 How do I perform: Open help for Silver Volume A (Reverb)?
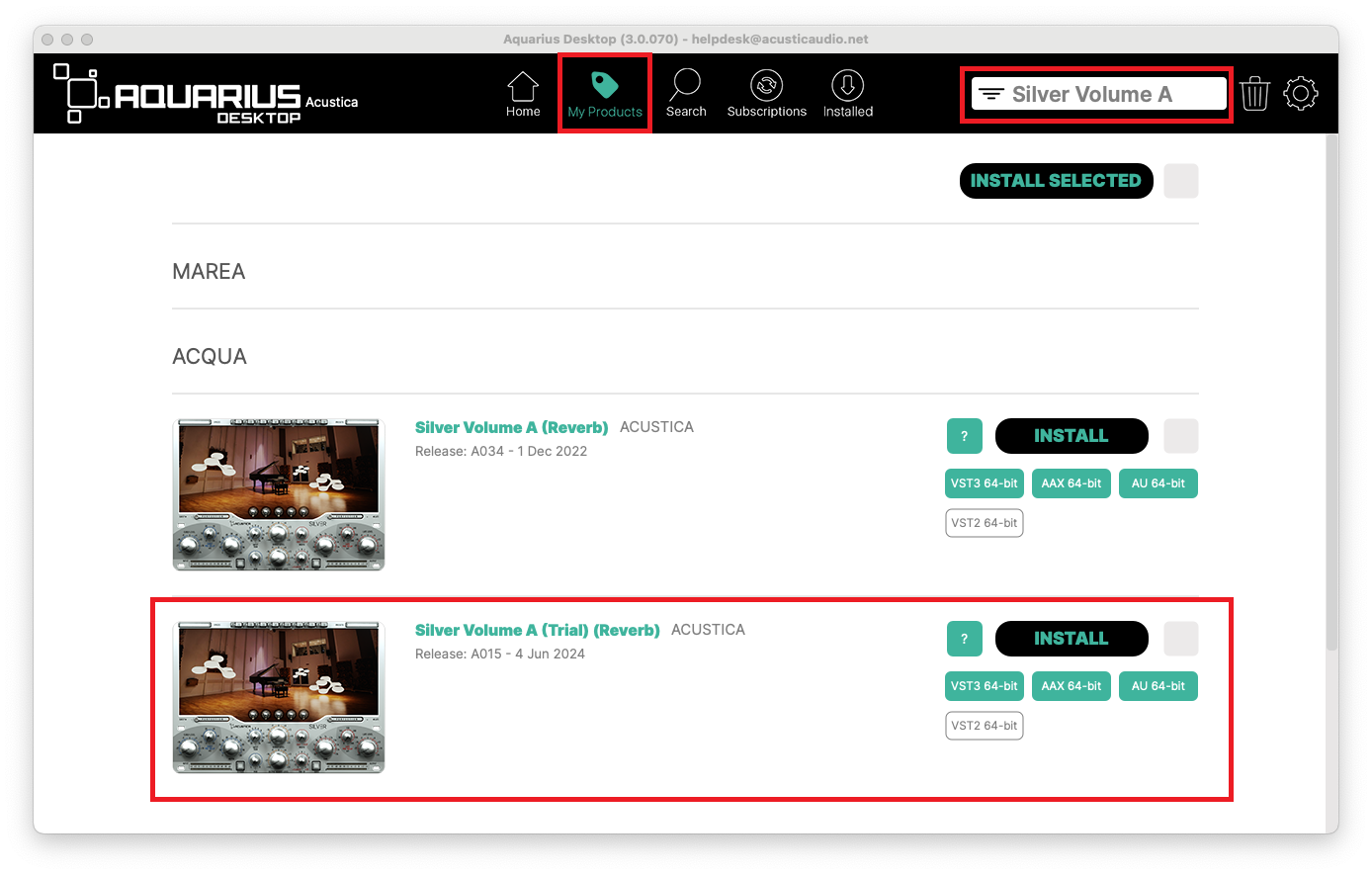click(965, 436)
